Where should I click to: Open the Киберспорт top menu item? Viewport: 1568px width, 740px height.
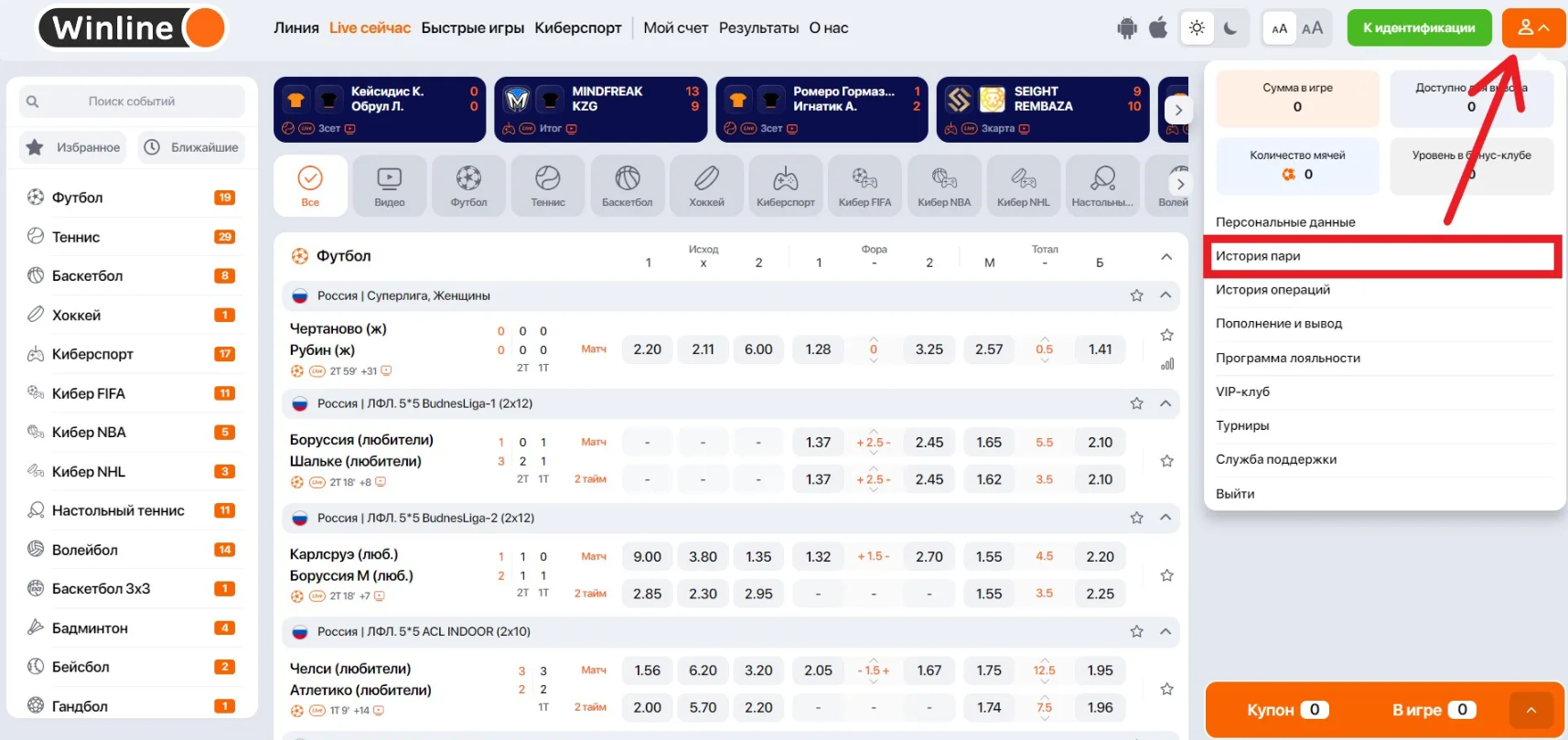[x=578, y=28]
